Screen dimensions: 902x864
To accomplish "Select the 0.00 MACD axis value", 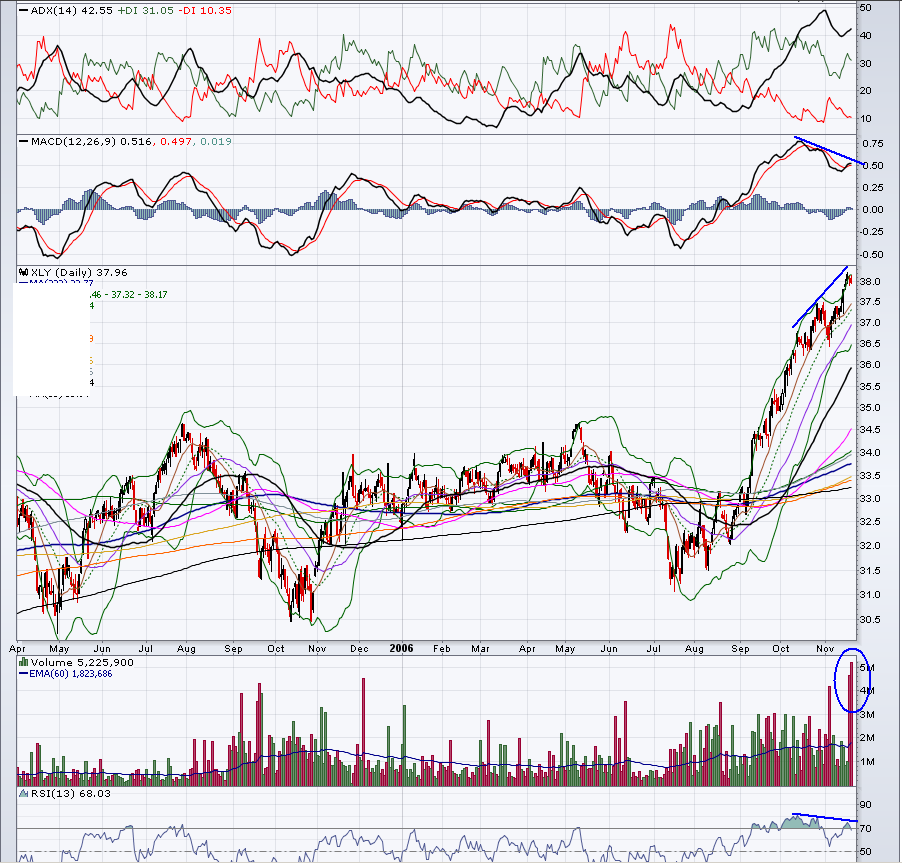I will click(x=873, y=210).
